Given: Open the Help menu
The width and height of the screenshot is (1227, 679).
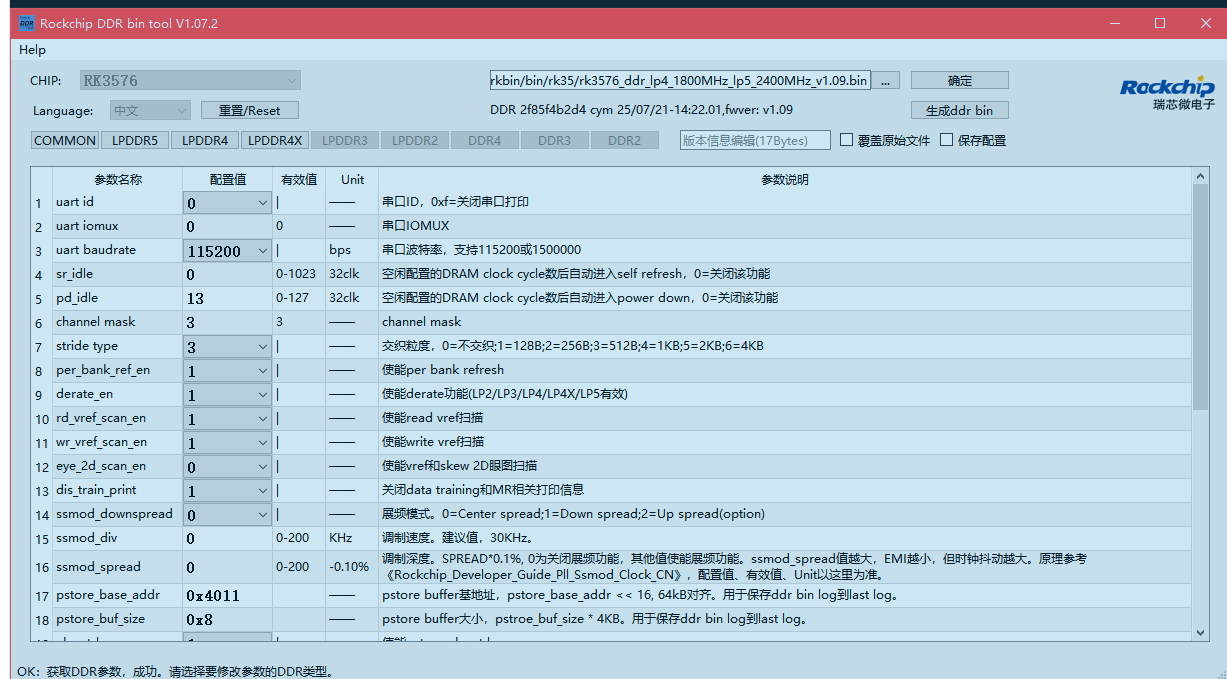Looking at the screenshot, I should coord(32,50).
